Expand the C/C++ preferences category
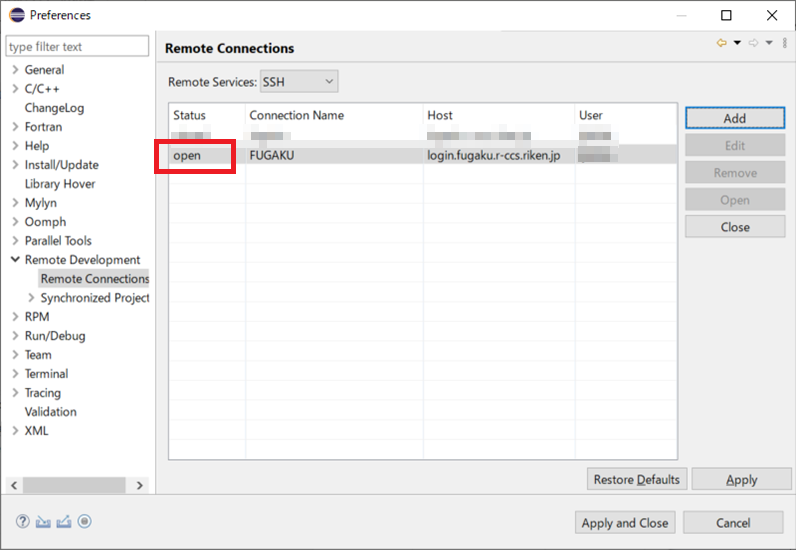796x550 pixels. tap(14, 89)
